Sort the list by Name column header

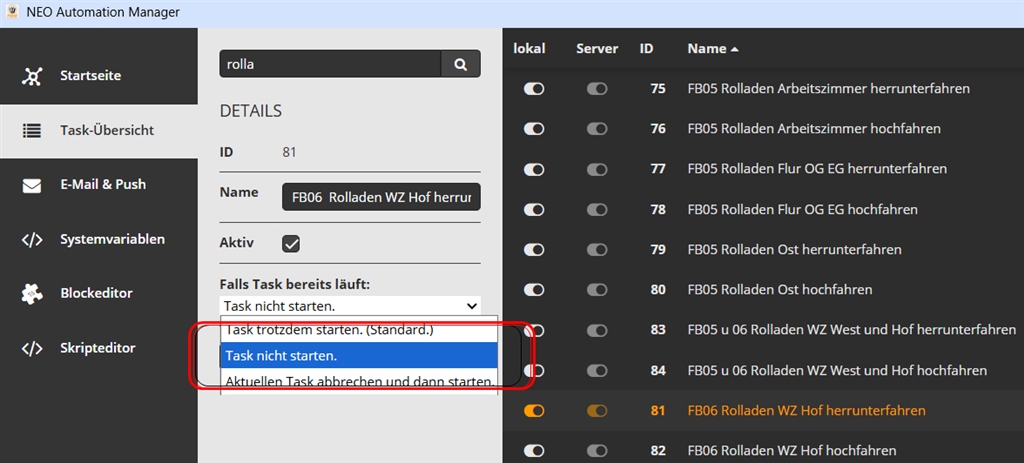tap(713, 48)
